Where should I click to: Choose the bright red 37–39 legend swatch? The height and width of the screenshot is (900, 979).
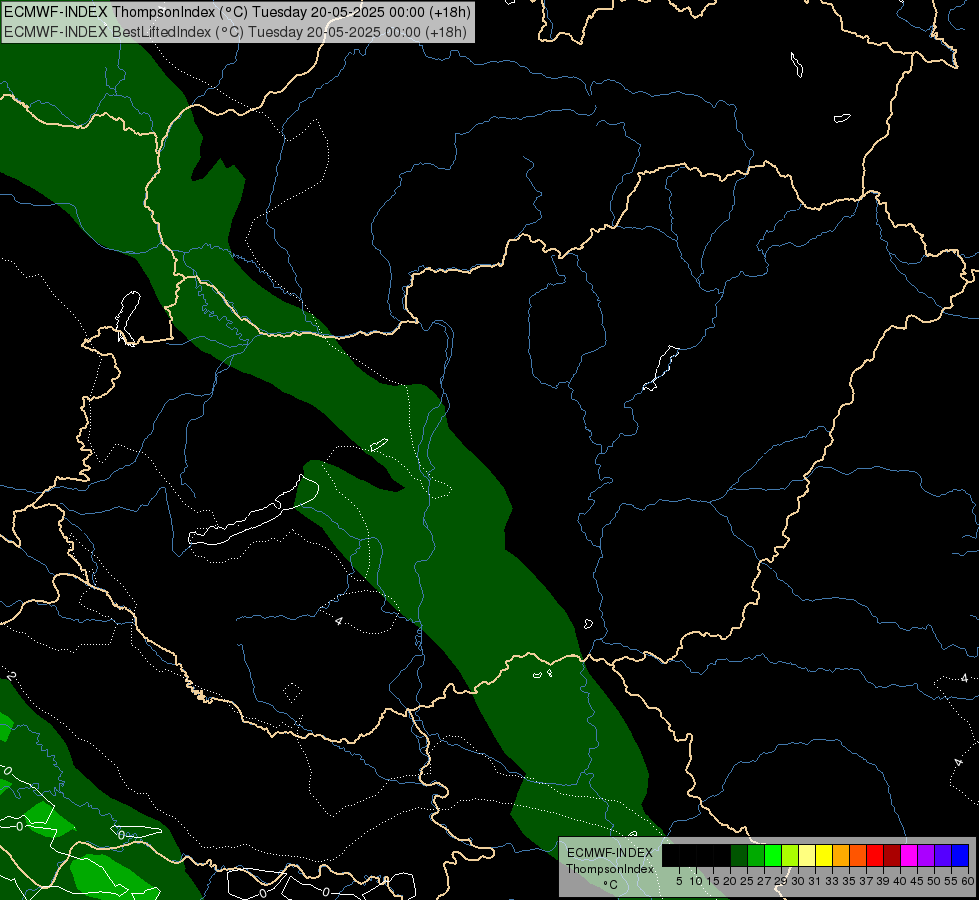(875, 855)
